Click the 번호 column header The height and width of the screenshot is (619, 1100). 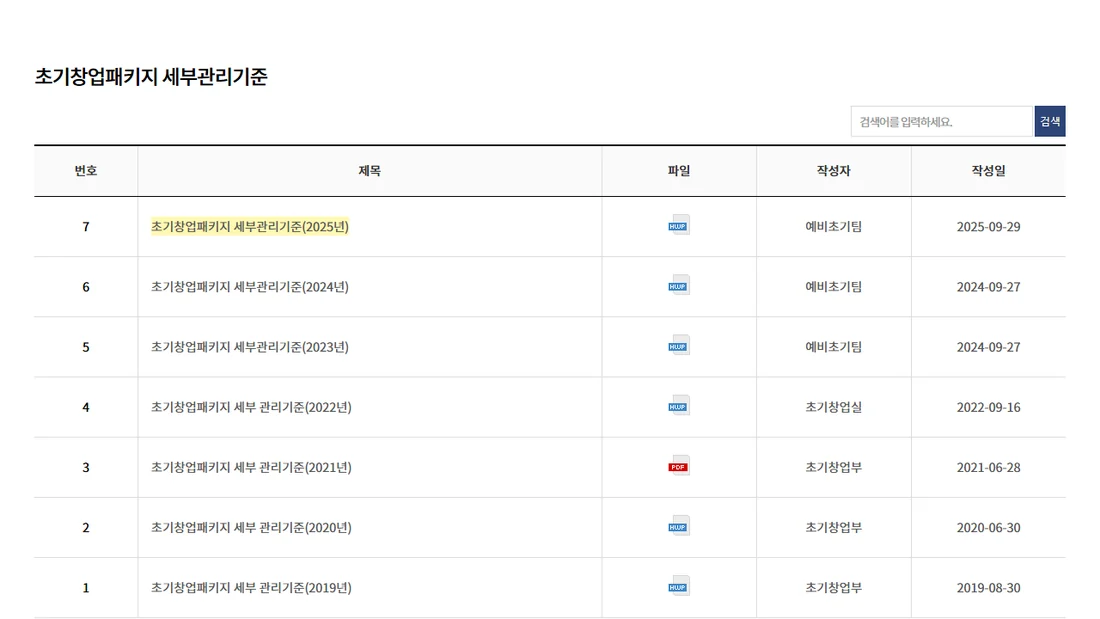tap(86, 171)
